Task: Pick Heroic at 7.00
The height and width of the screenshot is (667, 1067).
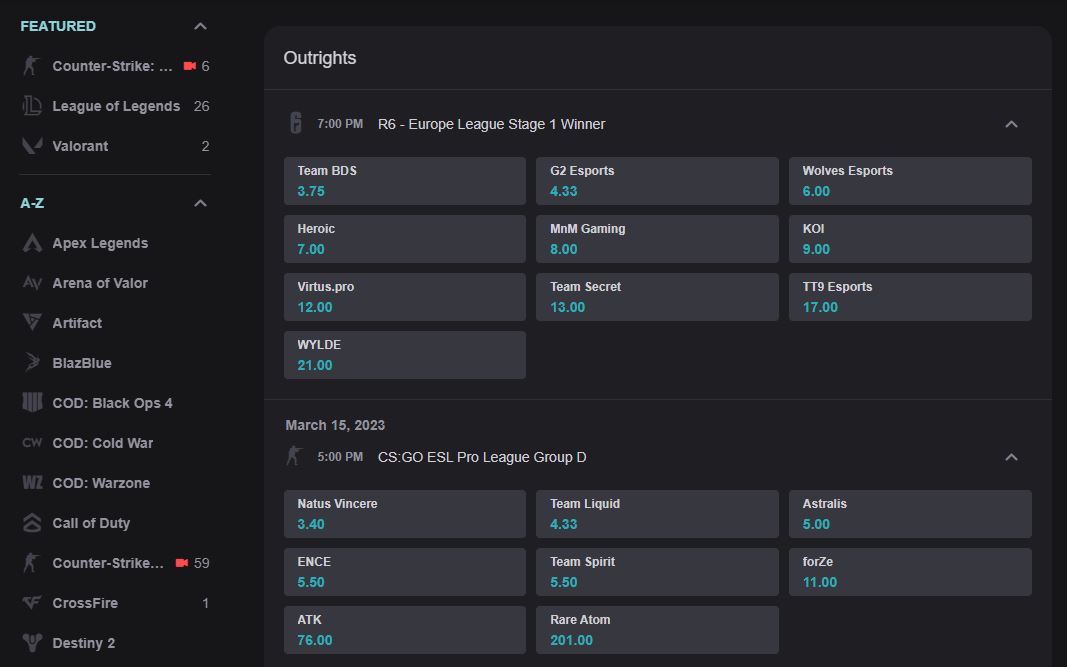Action: (405, 239)
